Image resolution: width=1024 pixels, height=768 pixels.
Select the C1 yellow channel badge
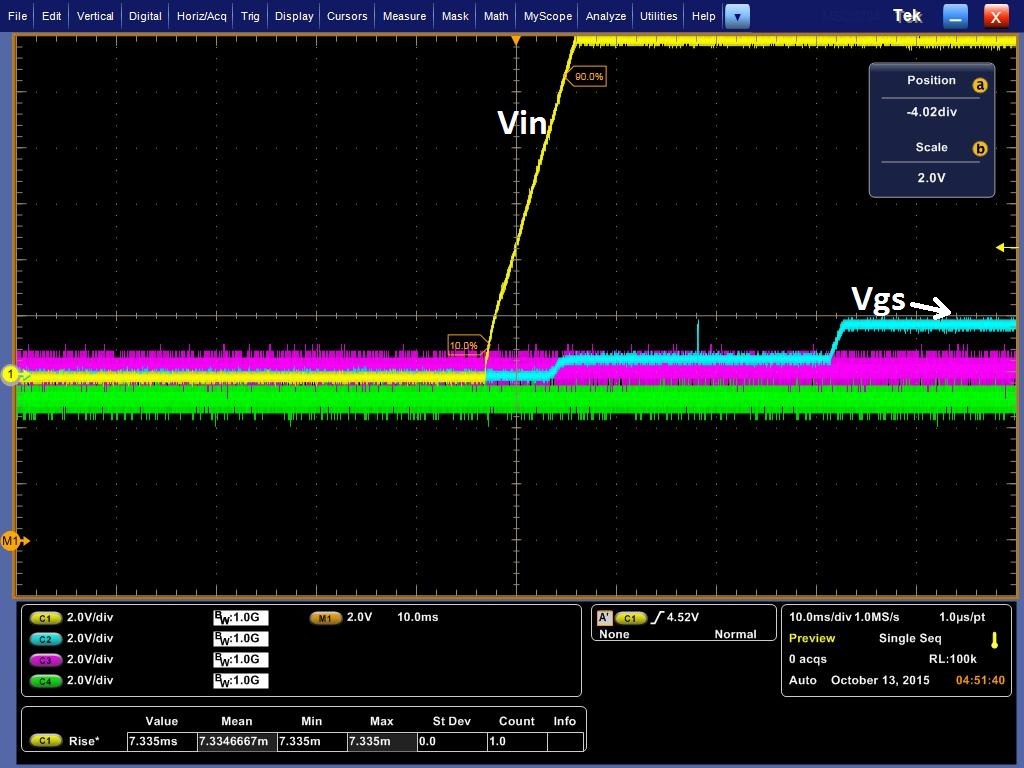pyautogui.click(x=45, y=618)
